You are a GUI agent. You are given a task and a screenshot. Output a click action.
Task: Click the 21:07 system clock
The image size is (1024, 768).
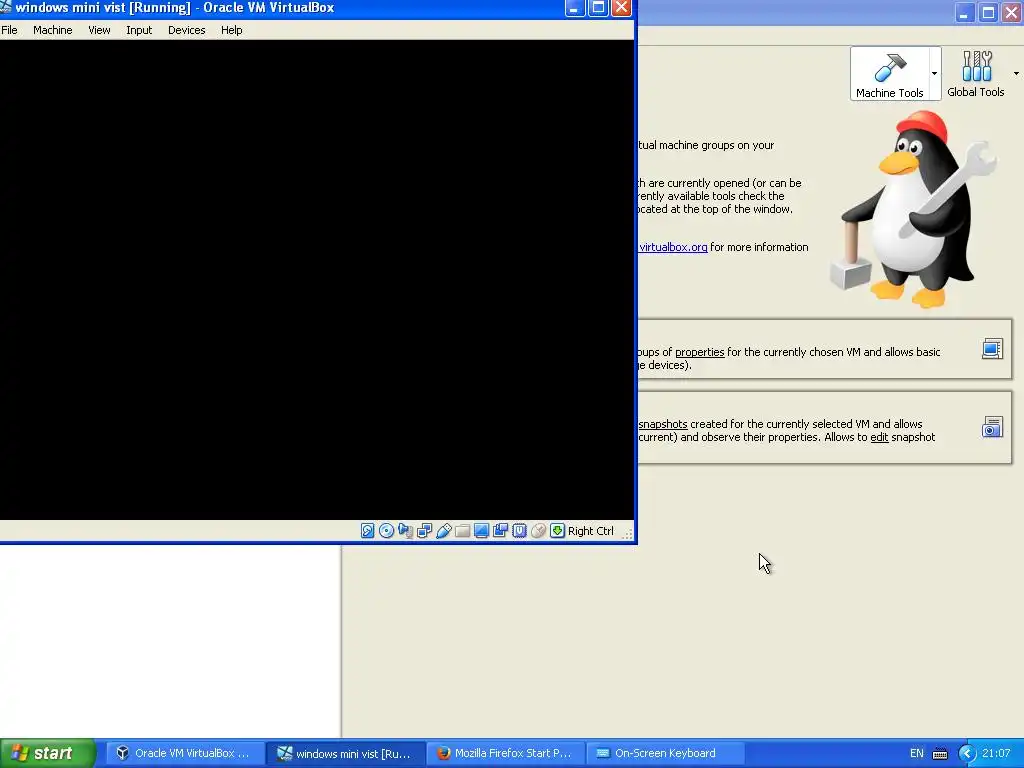[996, 753]
